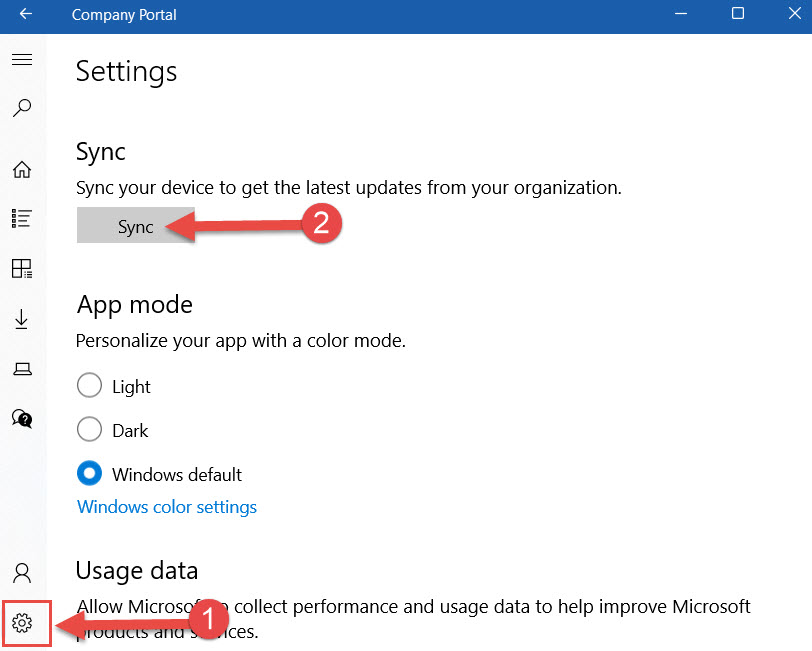Screen dimensions: 812x651
Task: View your Devices from the sidebar
Action: (x=22, y=368)
